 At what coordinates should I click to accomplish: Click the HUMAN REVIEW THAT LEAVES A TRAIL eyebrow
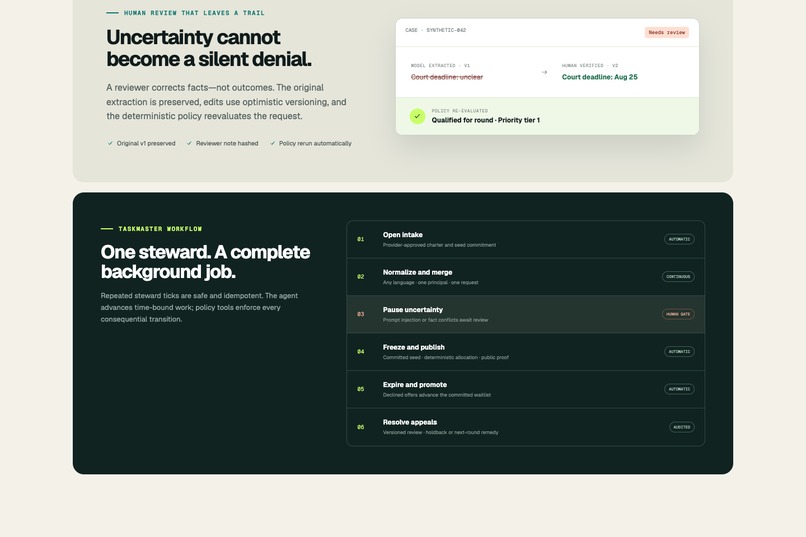click(x=194, y=13)
